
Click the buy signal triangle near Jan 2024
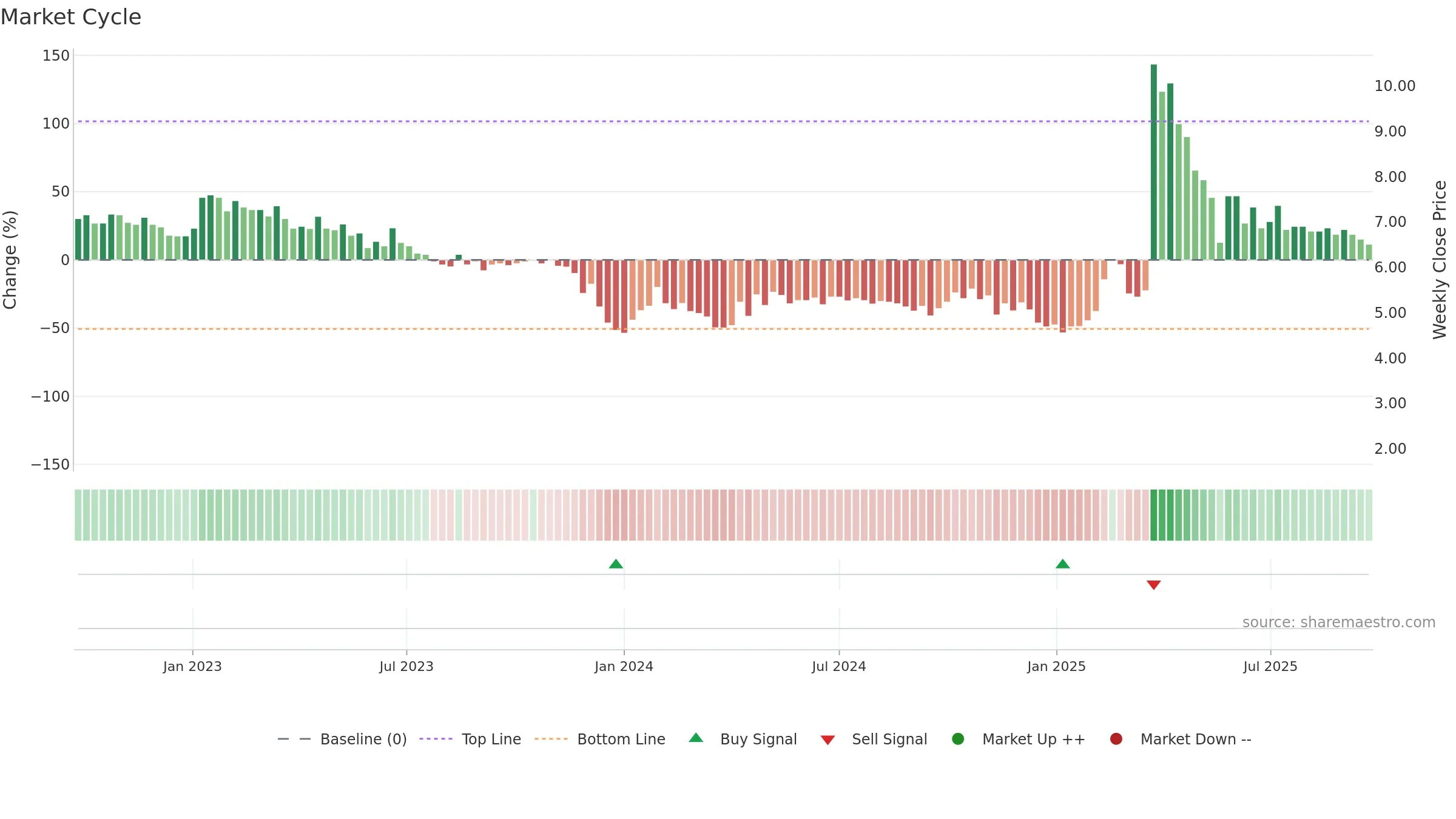(616, 564)
